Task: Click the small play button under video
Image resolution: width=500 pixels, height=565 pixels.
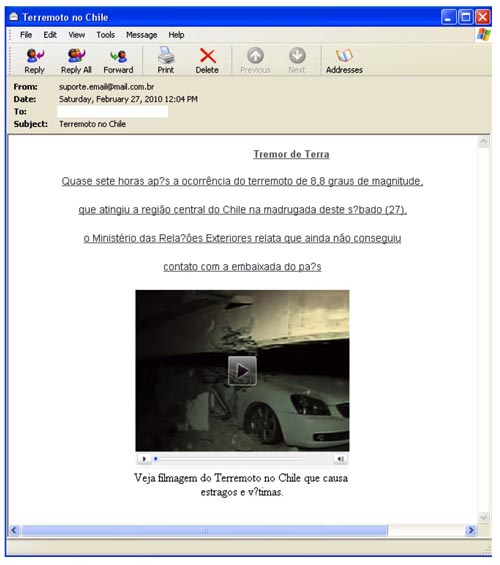Action: coord(144,459)
